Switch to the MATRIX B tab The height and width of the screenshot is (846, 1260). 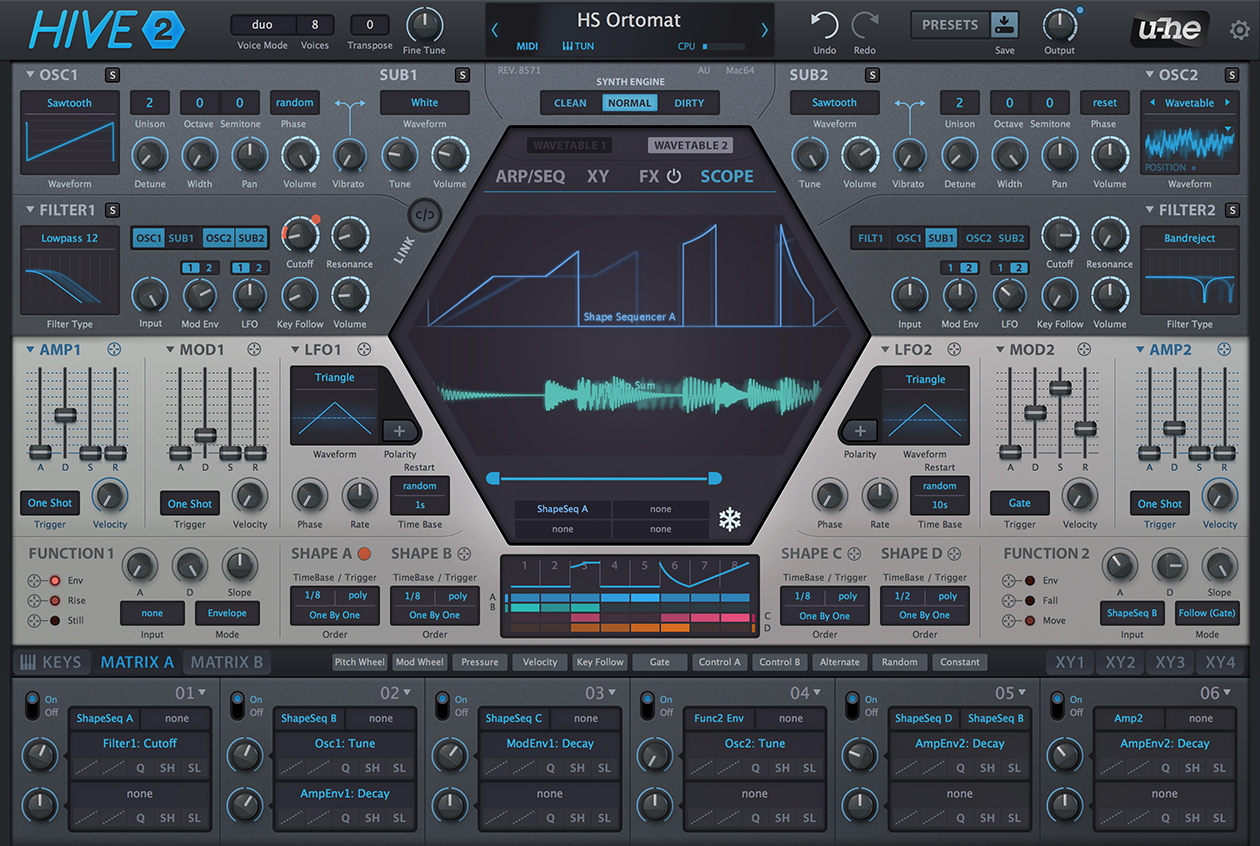(226, 662)
